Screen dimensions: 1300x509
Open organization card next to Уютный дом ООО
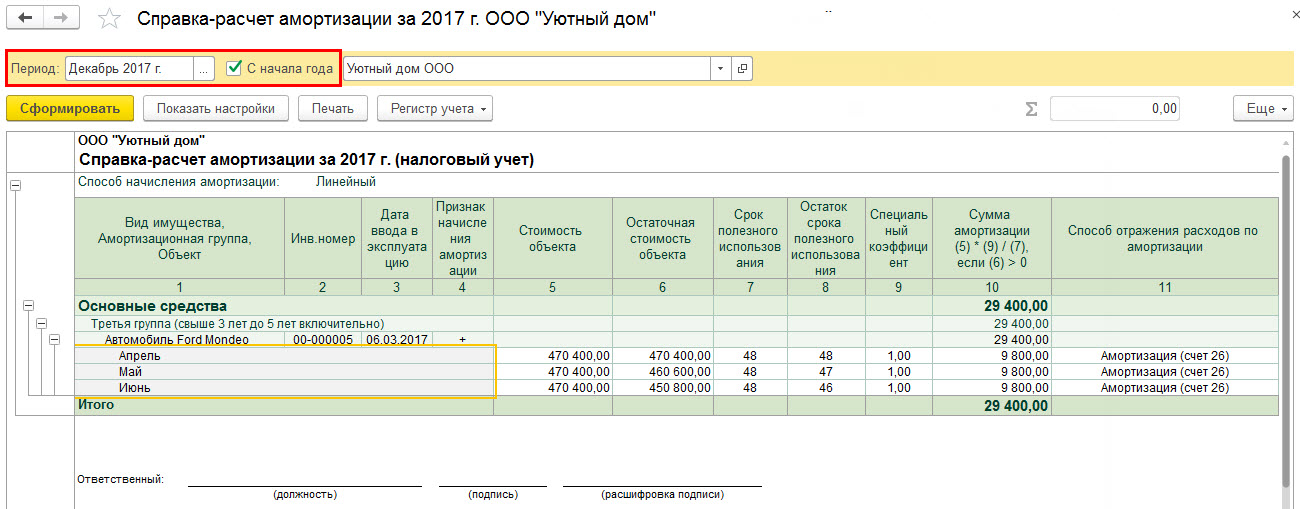tap(741, 69)
